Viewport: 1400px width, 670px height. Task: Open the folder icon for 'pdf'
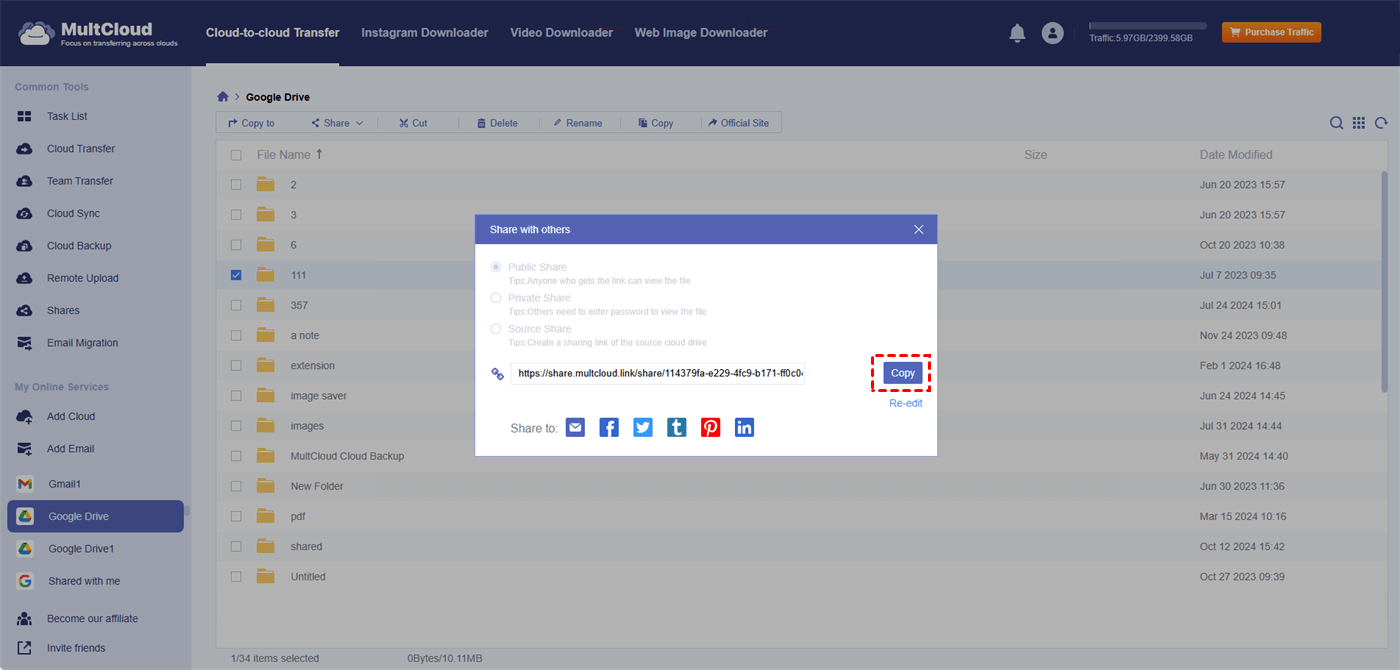265,516
